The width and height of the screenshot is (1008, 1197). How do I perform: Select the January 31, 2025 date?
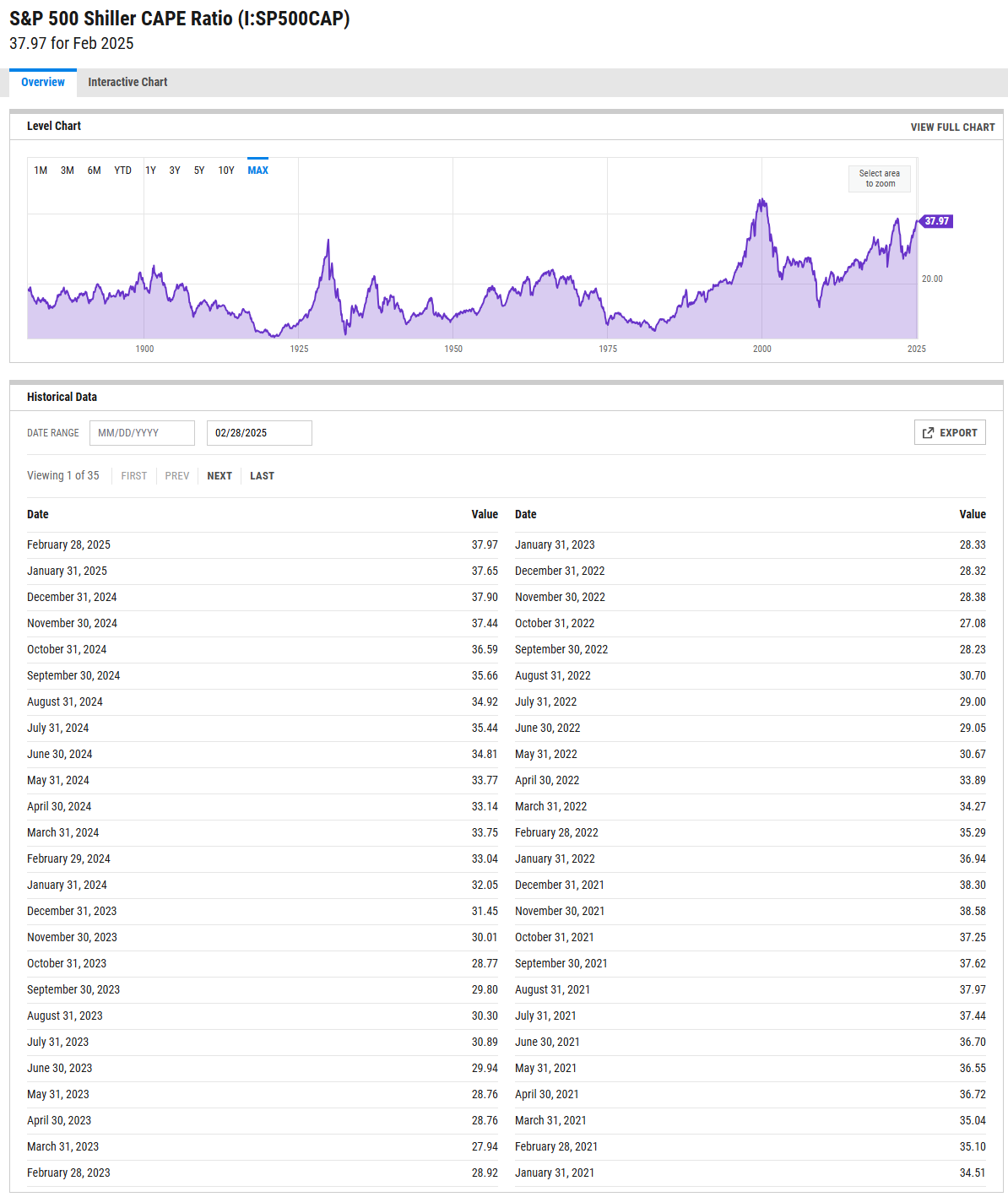(67, 571)
